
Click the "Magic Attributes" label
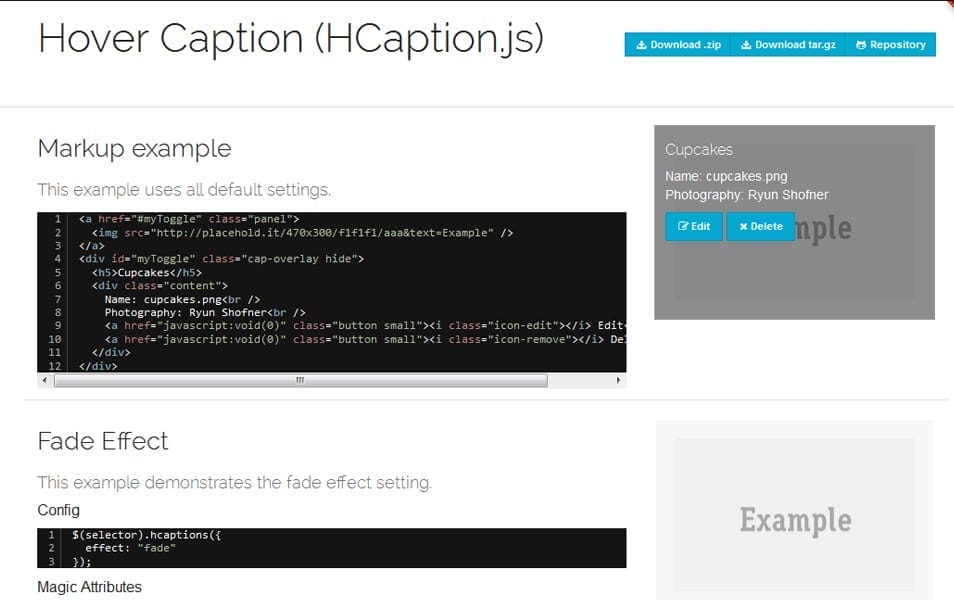pyautogui.click(x=89, y=587)
